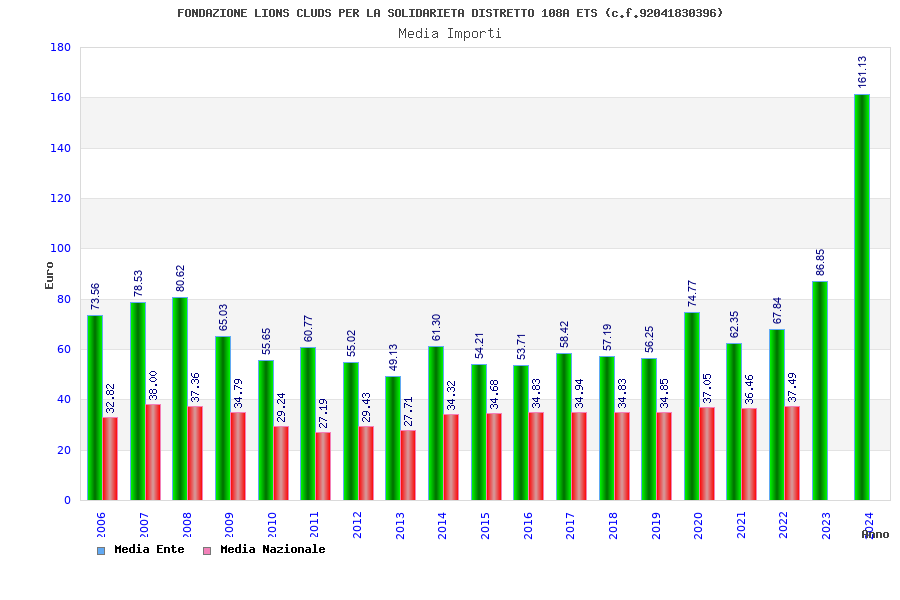
Task: Click the value label 37.05
Action: [x=707, y=388]
